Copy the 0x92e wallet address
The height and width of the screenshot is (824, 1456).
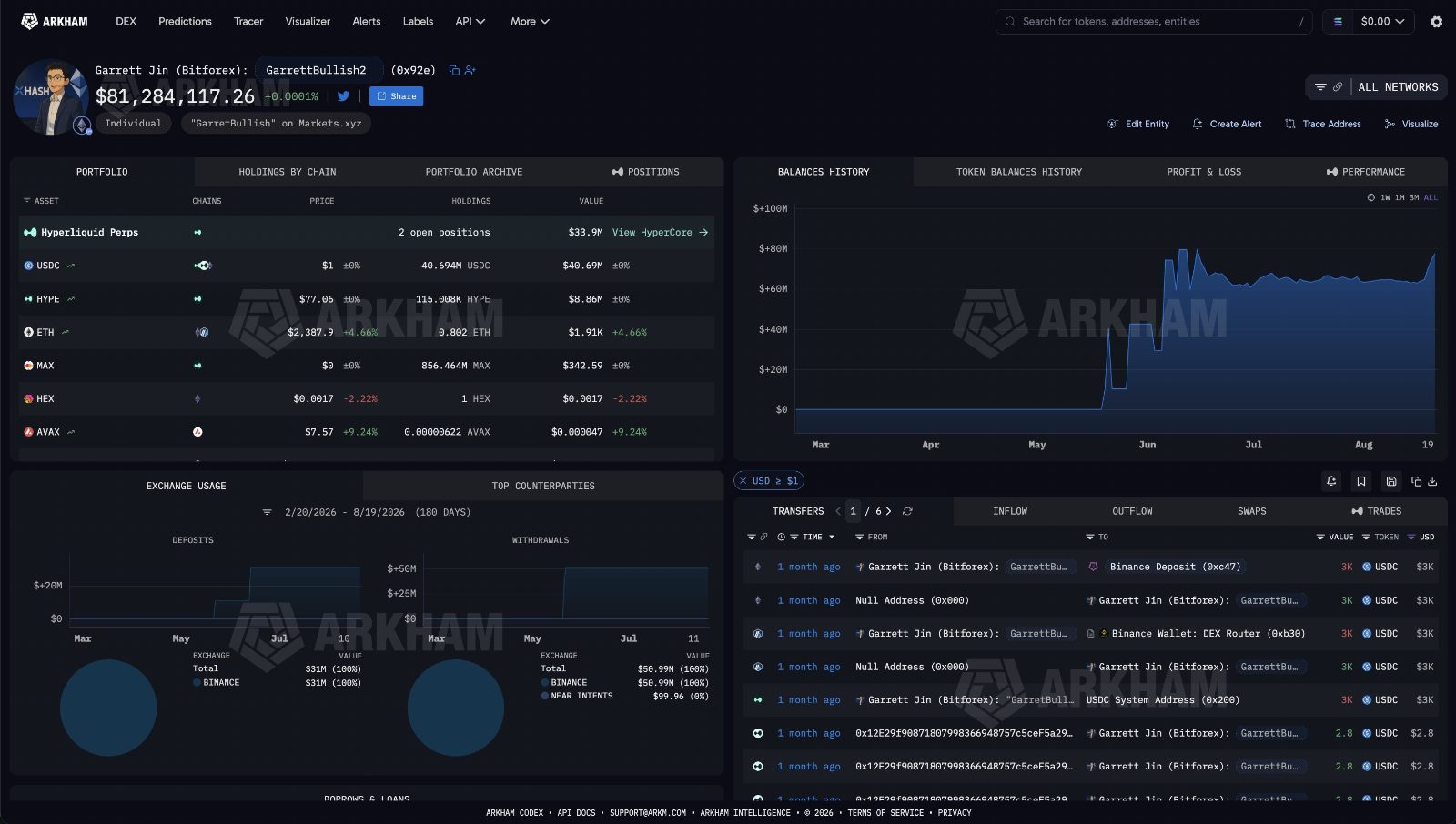[x=454, y=70]
